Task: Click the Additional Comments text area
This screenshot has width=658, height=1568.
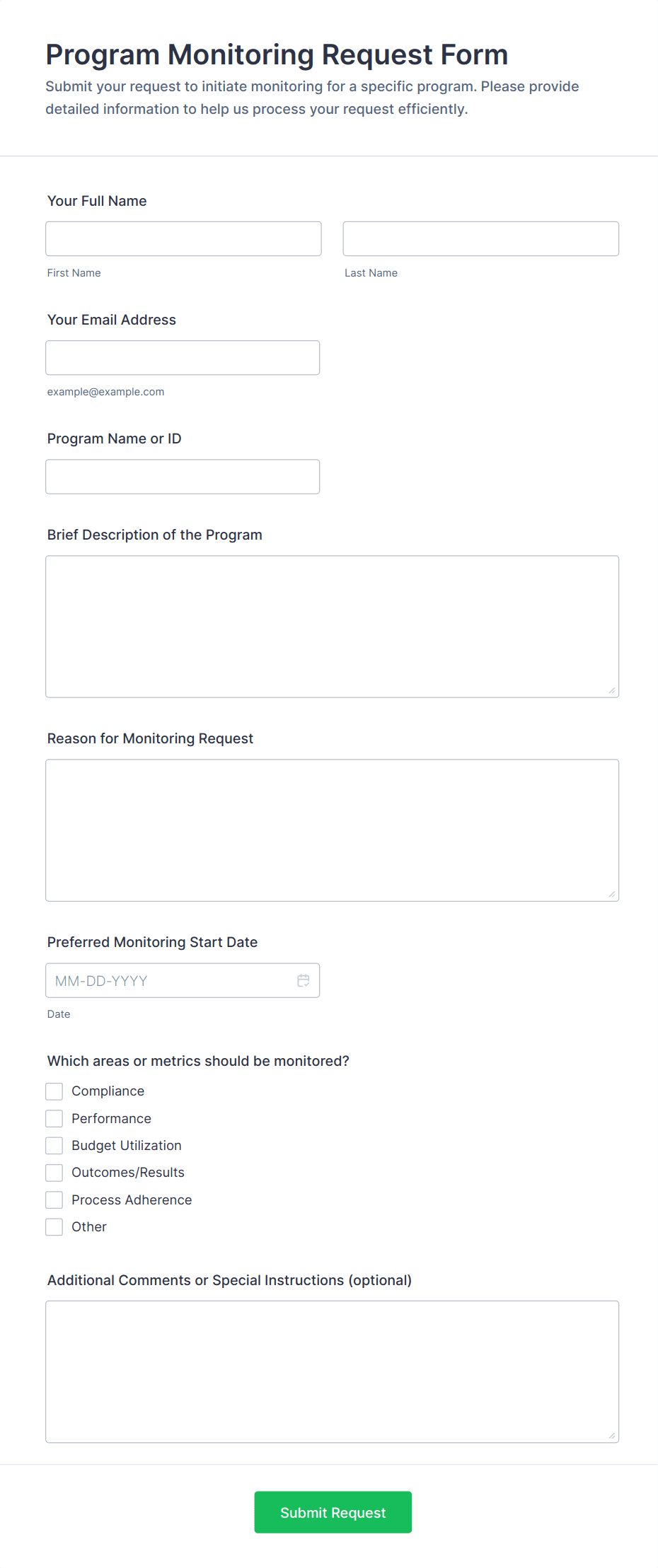Action: 332,1371
